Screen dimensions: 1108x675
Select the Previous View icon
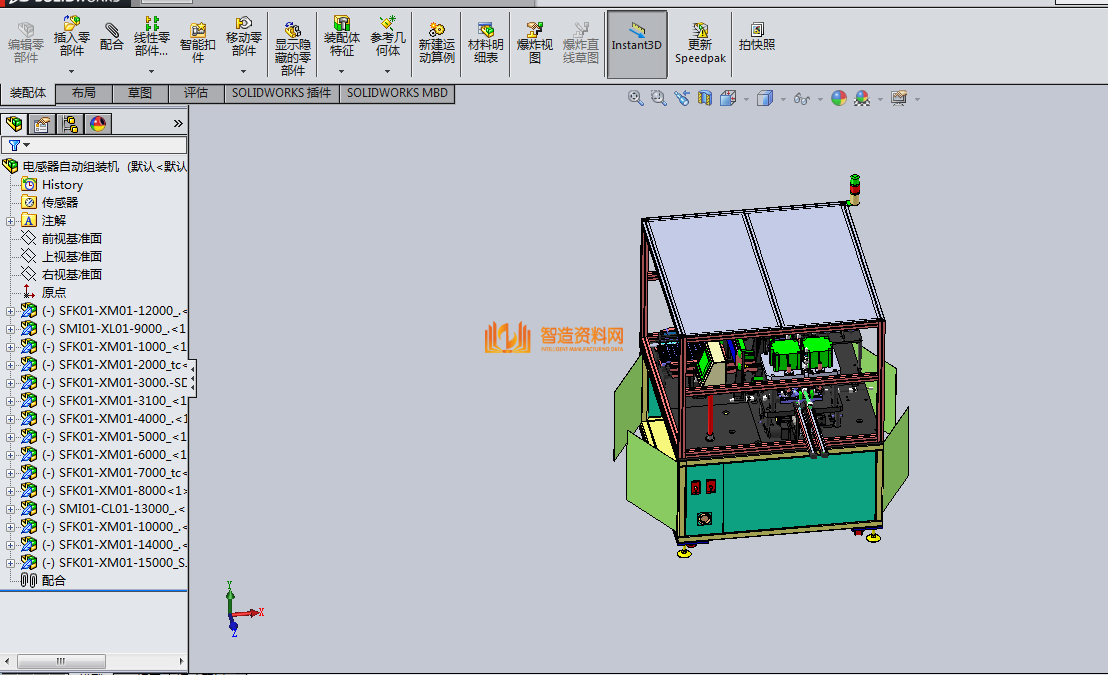681,98
